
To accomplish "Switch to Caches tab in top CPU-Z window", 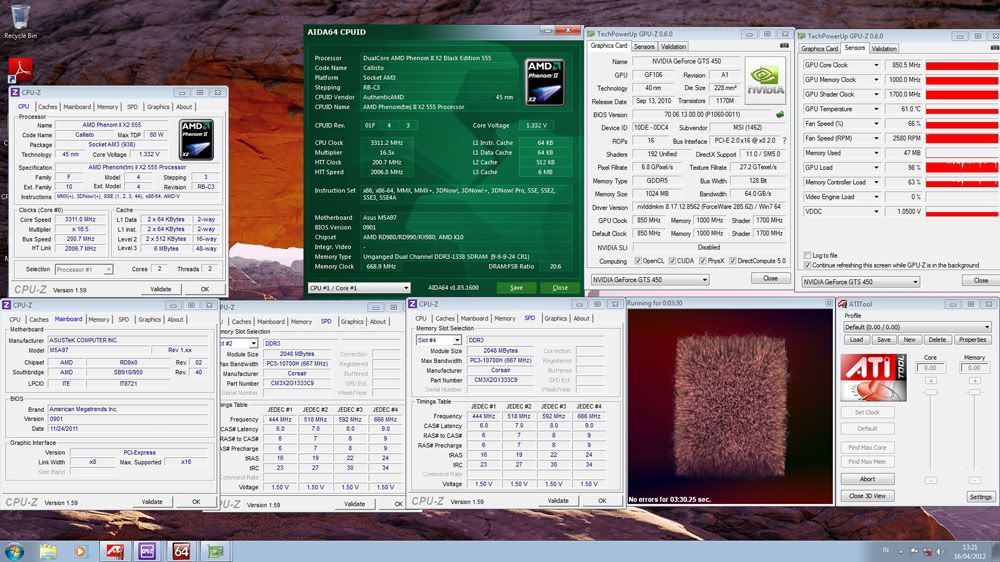I will [47, 107].
